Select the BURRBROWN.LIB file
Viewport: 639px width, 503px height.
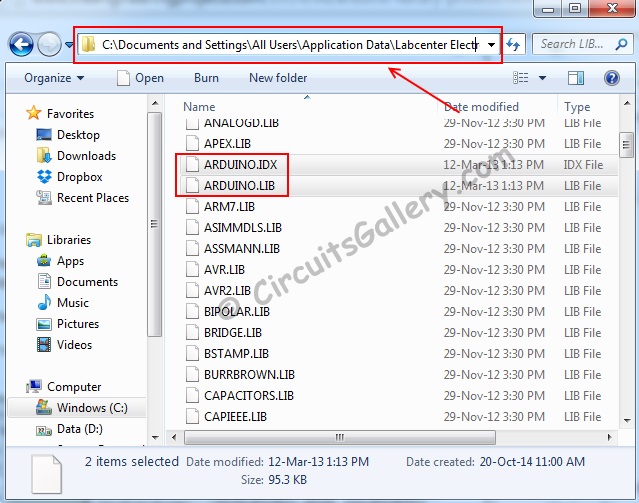(249, 375)
